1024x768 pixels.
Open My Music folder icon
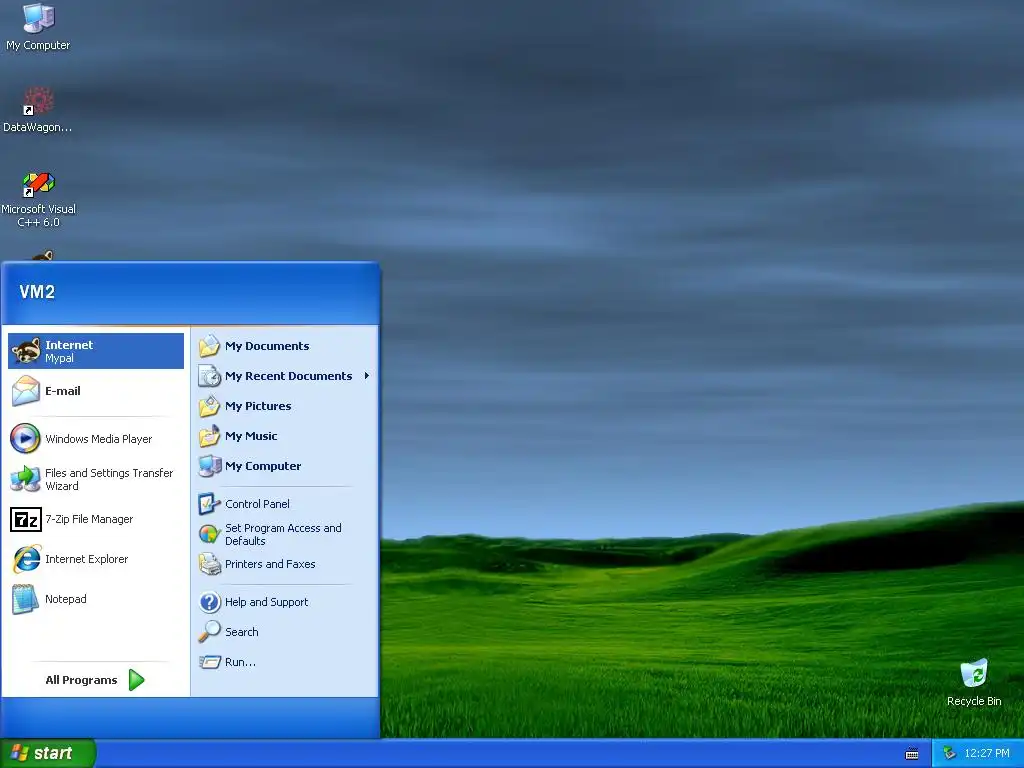point(209,436)
